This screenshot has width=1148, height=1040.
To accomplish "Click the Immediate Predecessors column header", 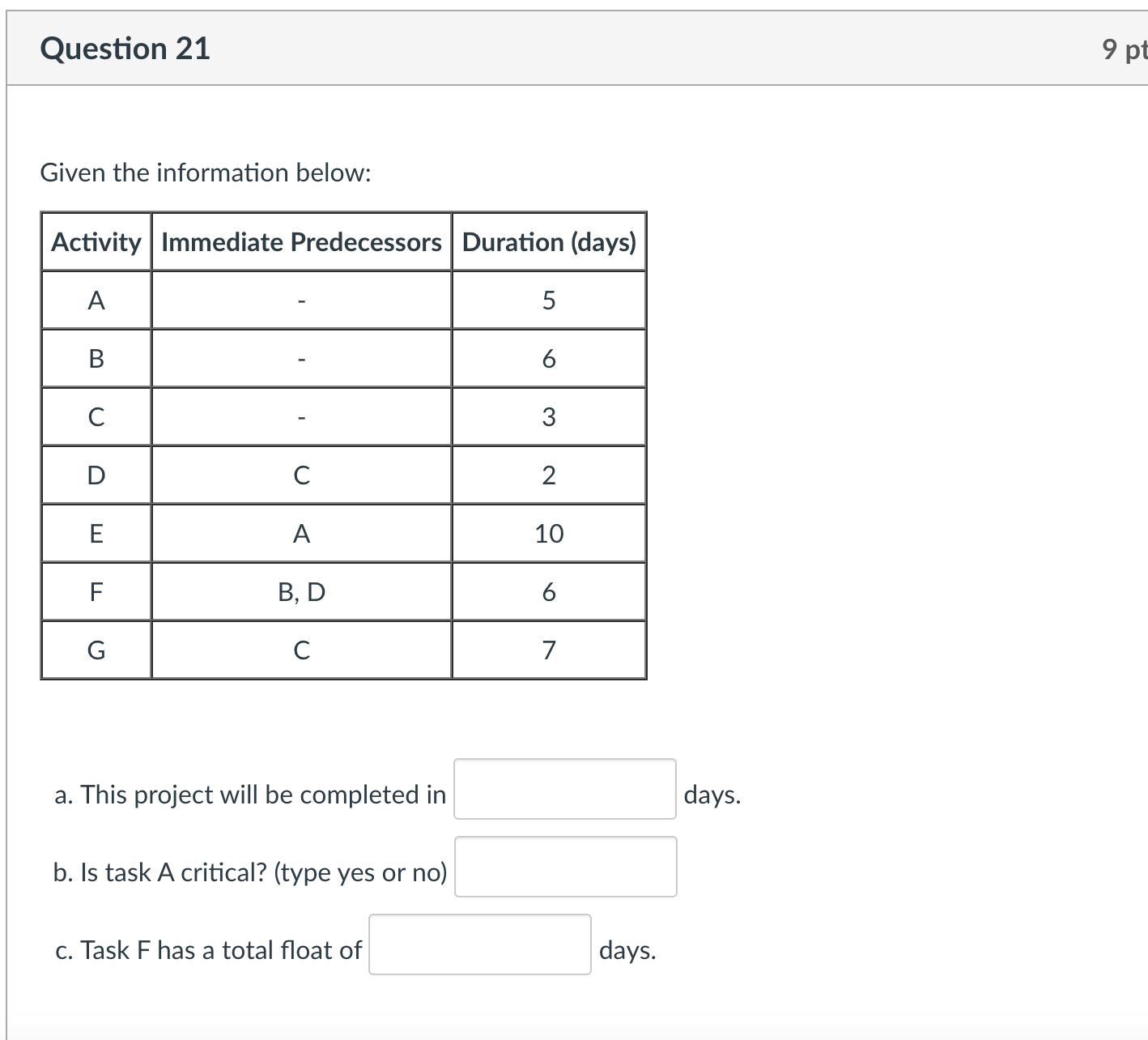I will [300, 241].
